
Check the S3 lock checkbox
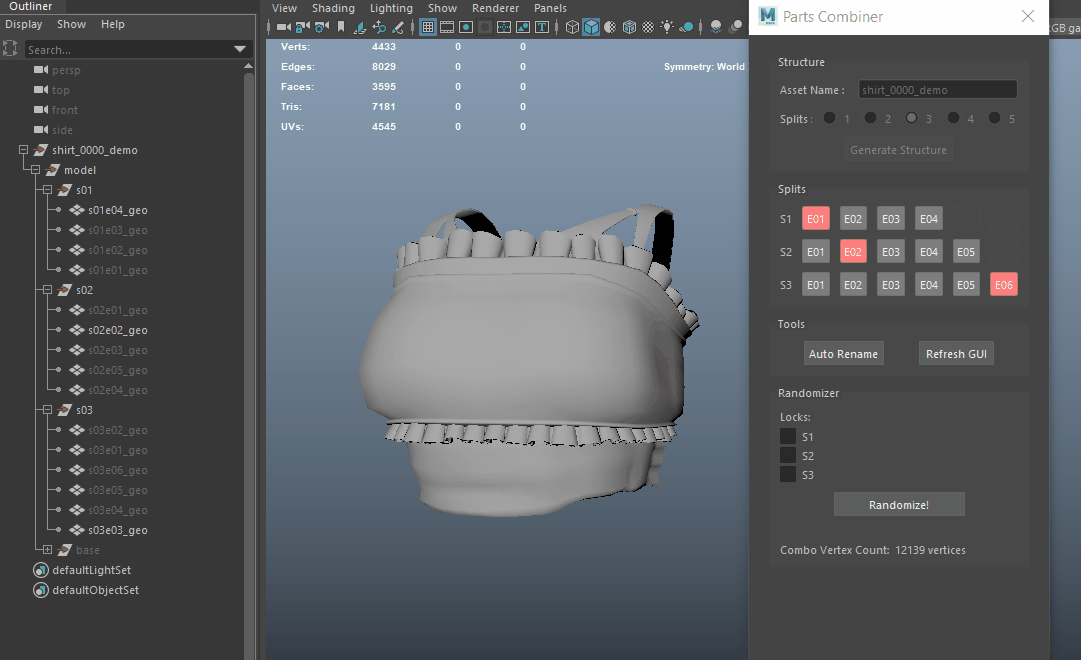pos(788,475)
